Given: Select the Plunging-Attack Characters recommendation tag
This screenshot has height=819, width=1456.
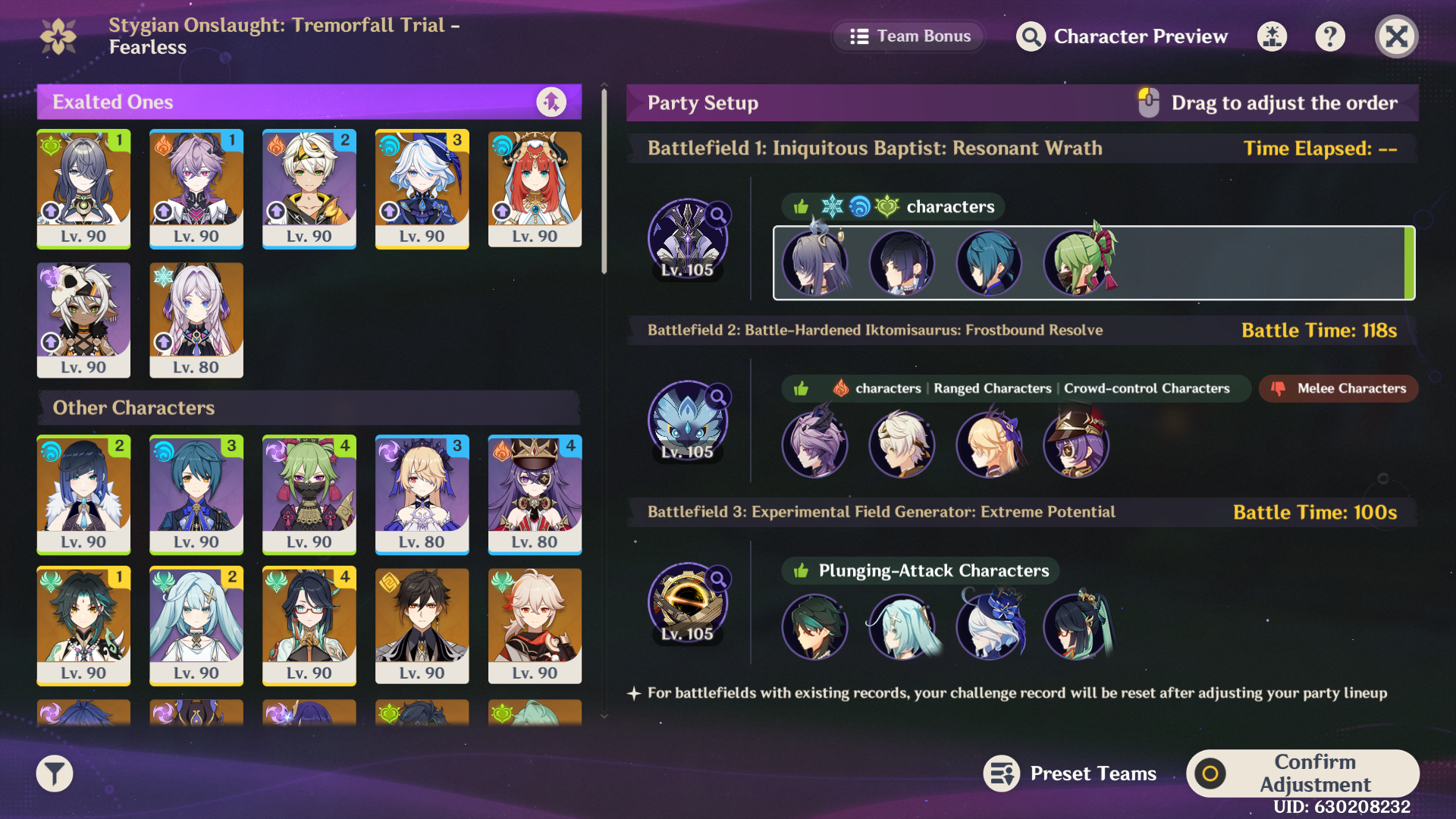Looking at the screenshot, I should (921, 570).
